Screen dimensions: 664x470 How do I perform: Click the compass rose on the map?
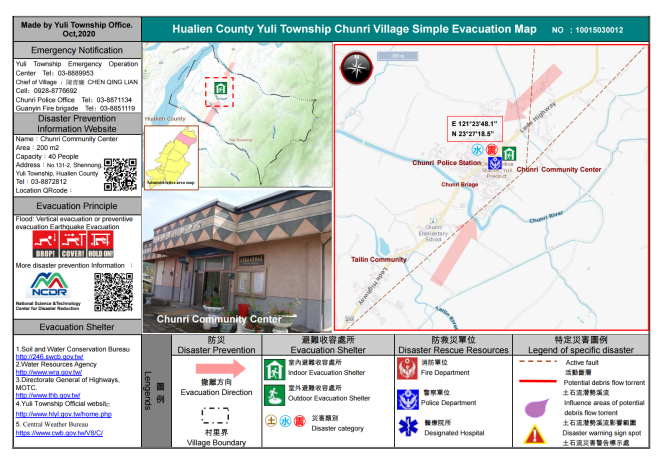point(355,66)
